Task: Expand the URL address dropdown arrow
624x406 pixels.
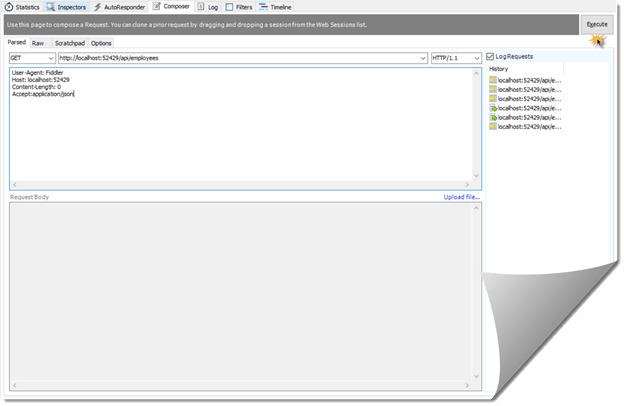Action: click(423, 58)
